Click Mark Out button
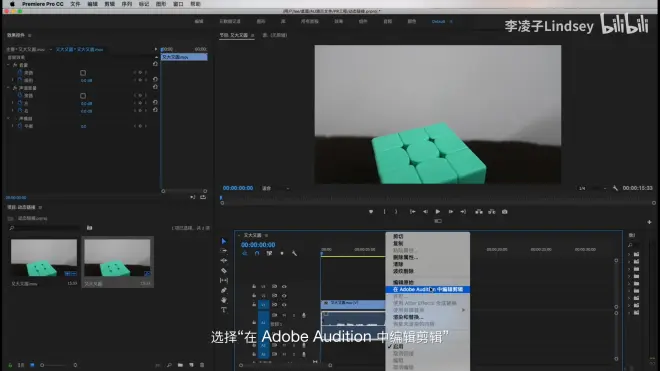 click(x=396, y=212)
